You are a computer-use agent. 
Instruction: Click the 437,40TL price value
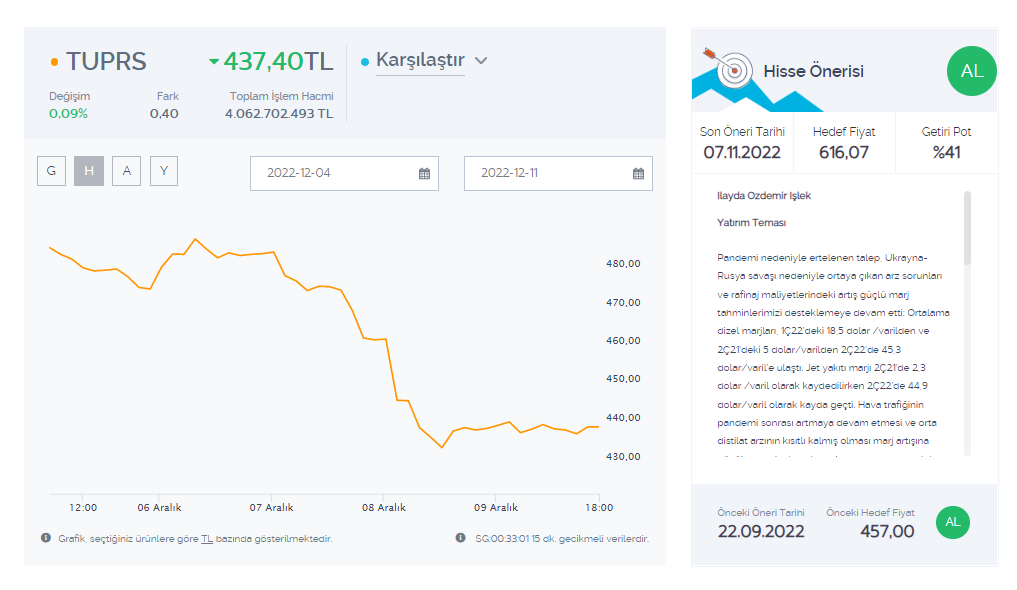[278, 62]
